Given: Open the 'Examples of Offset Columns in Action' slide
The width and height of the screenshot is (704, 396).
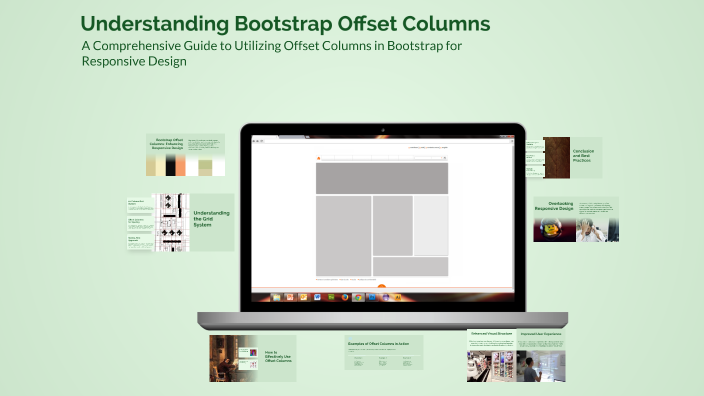Looking at the screenshot, I should coord(384,352).
